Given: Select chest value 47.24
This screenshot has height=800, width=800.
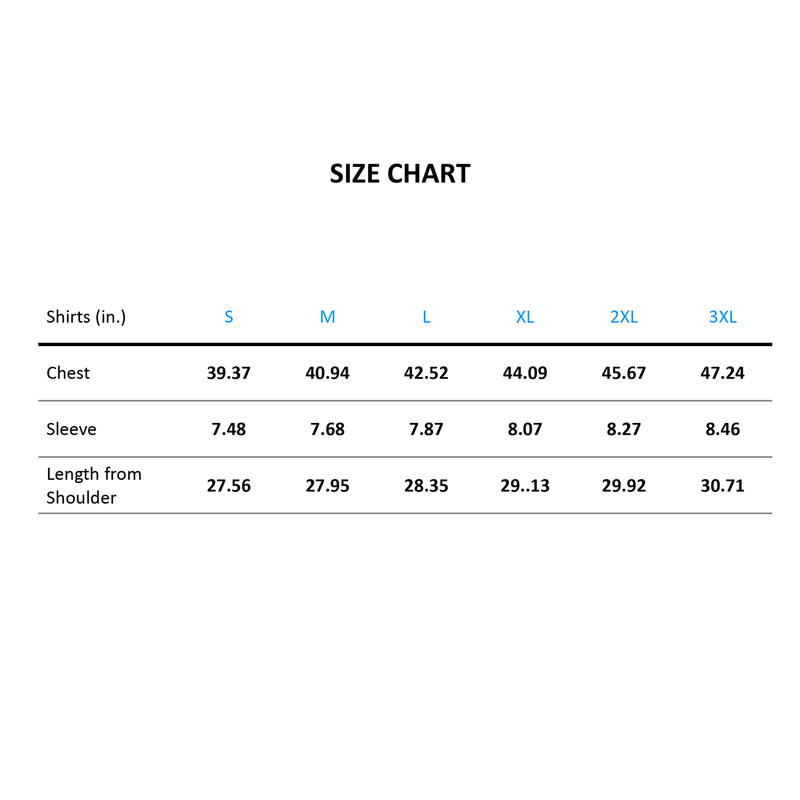Looking at the screenshot, I should pos(722,373).
